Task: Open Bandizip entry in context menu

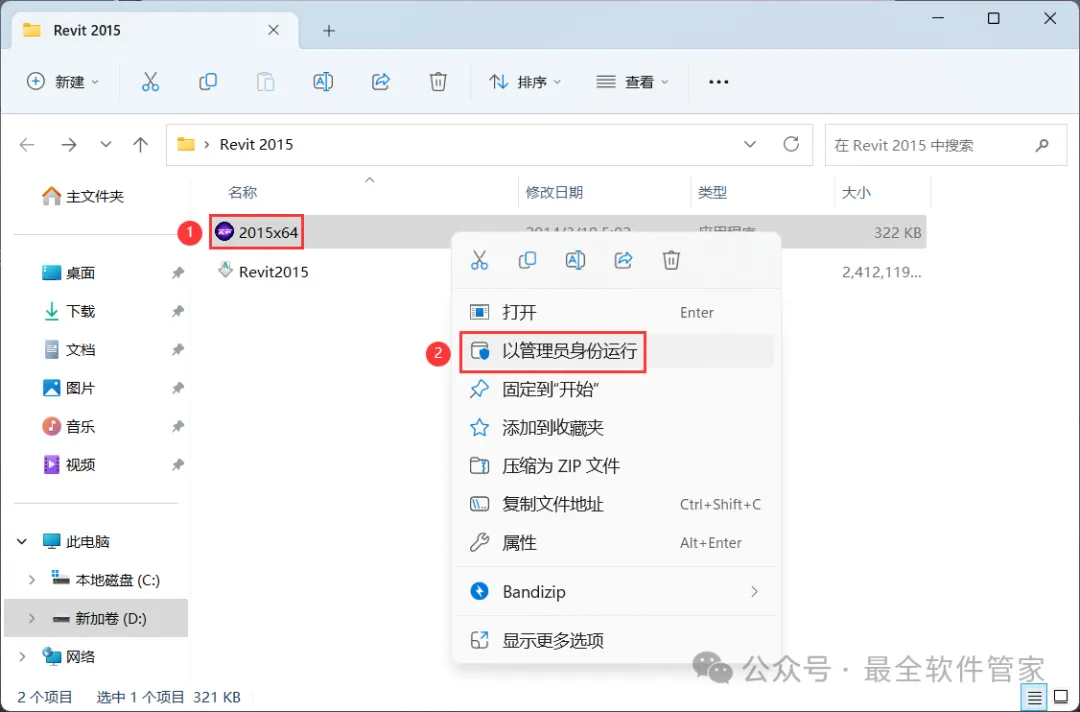Action: click(614, 591)
